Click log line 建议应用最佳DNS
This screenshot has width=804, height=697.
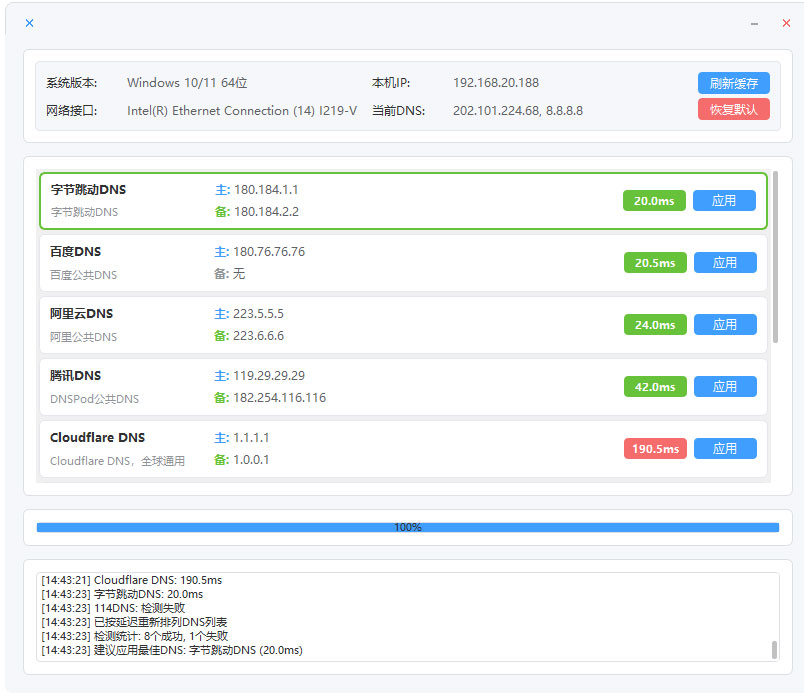[172, 650]
